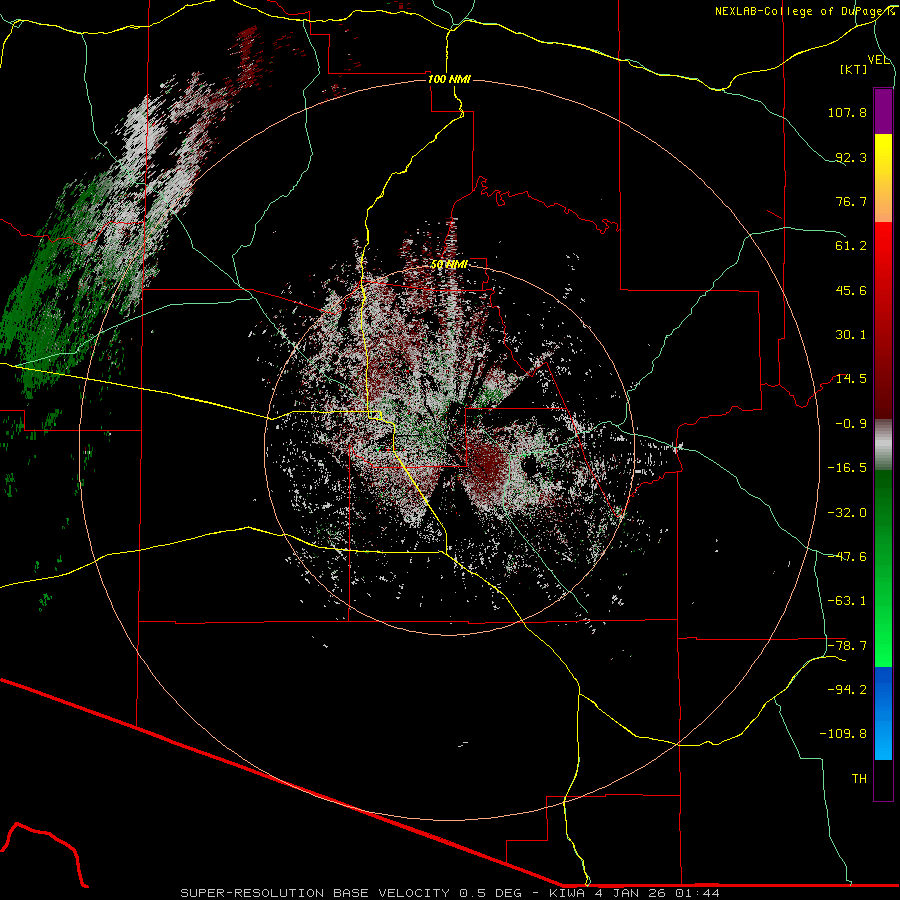
Task: Select the 14.5 scale value
Action: click(851, 379)
